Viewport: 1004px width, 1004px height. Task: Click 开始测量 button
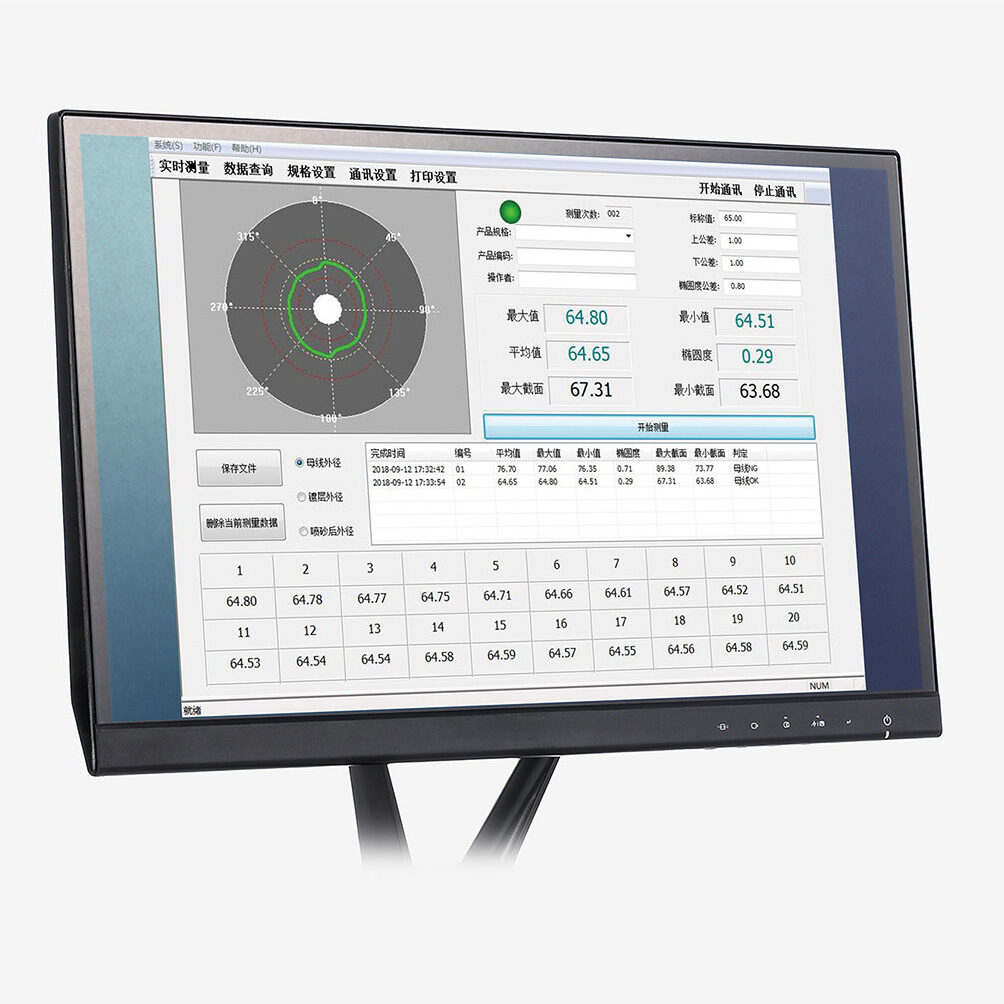(x=649, y=426)
